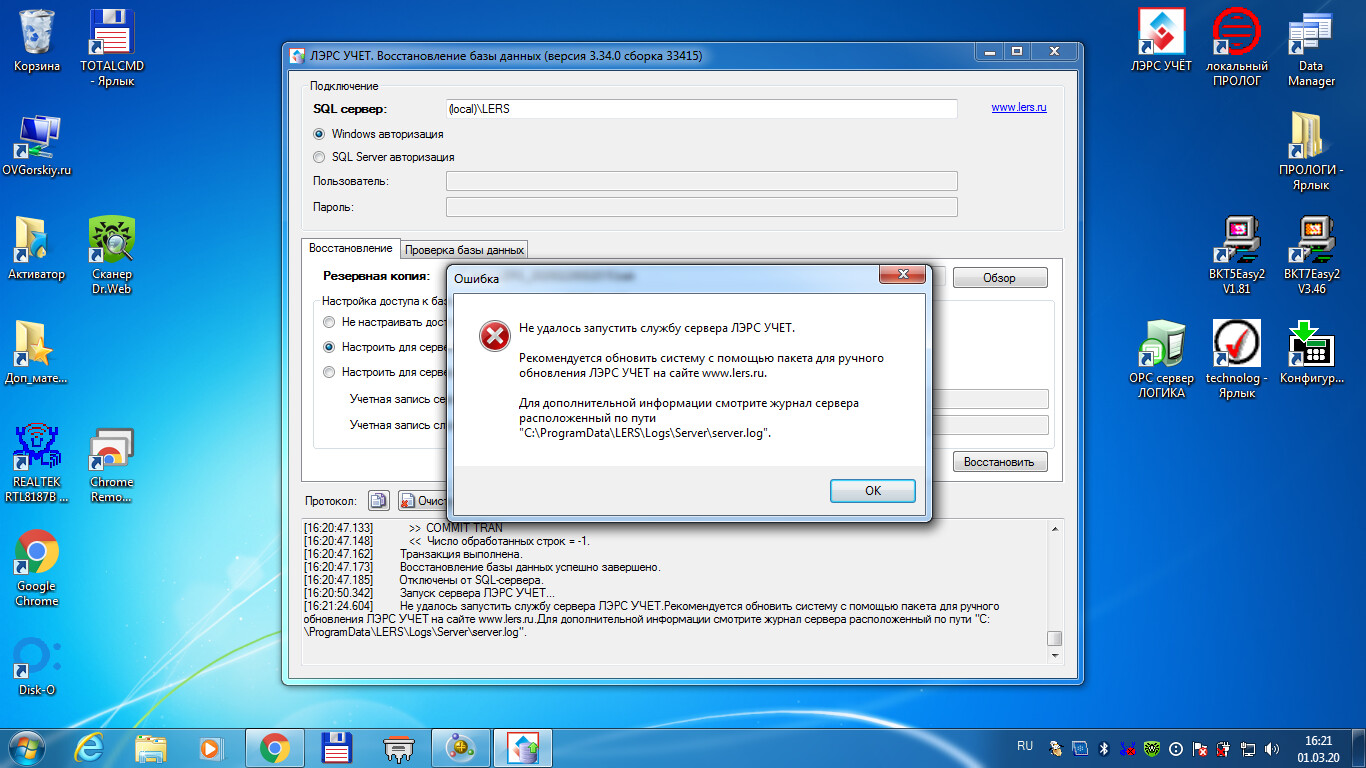Image resolution: width=1366 pixels, height=768 pixels.
Task: Open Windows Explorer from the taskbar
Action: (150, 747)
